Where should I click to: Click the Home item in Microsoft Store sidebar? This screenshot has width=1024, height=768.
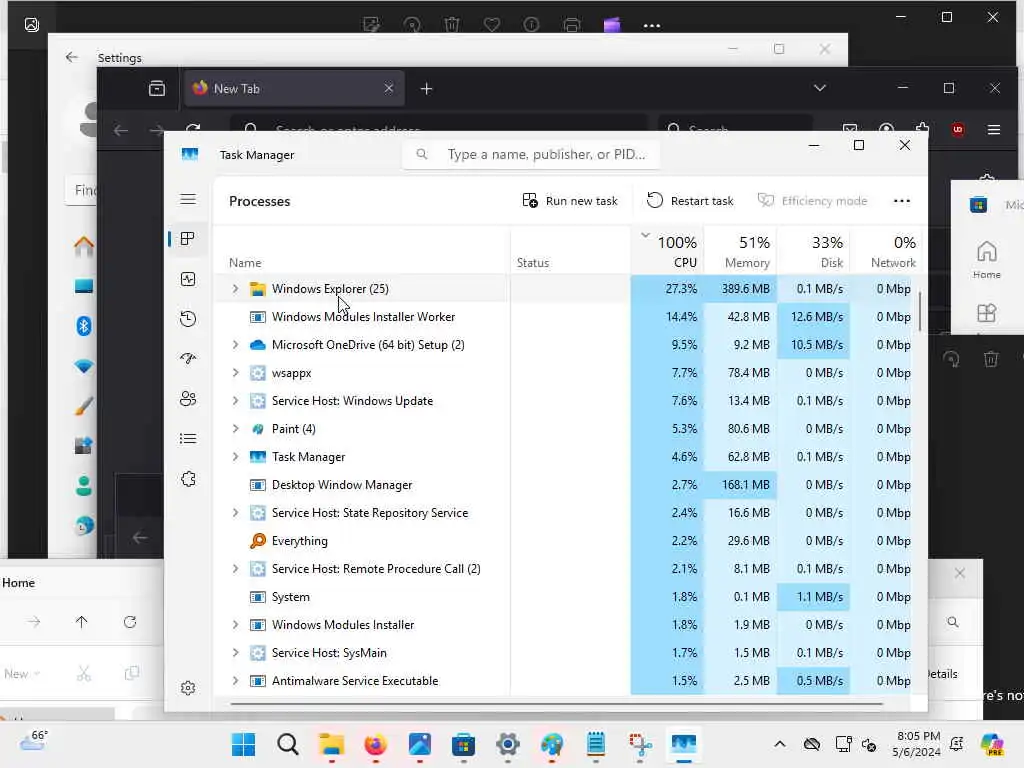[987, 259]
